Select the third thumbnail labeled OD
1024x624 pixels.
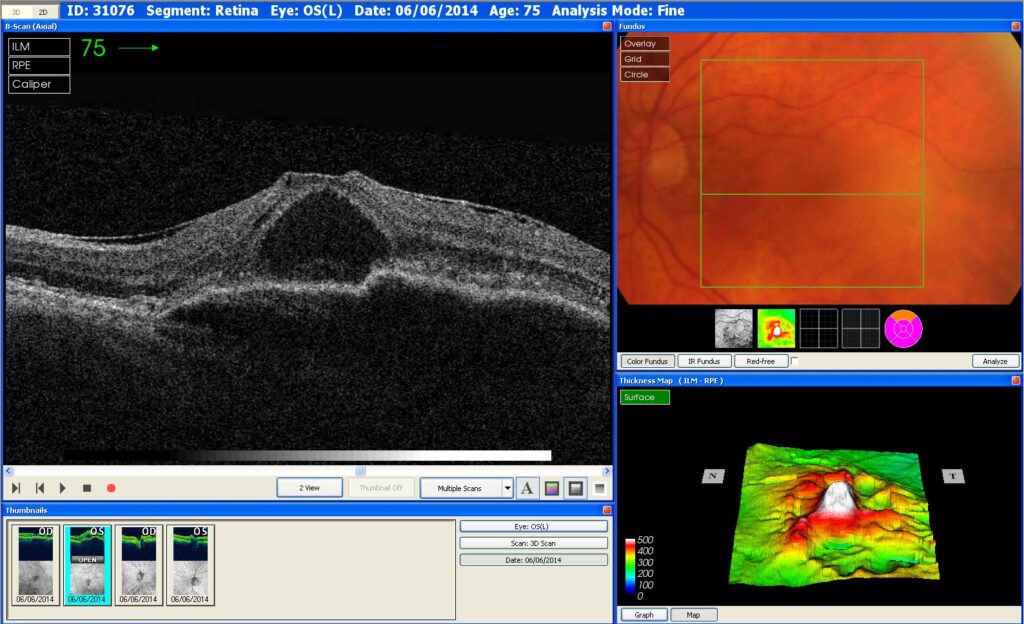[x=138, y=565]
